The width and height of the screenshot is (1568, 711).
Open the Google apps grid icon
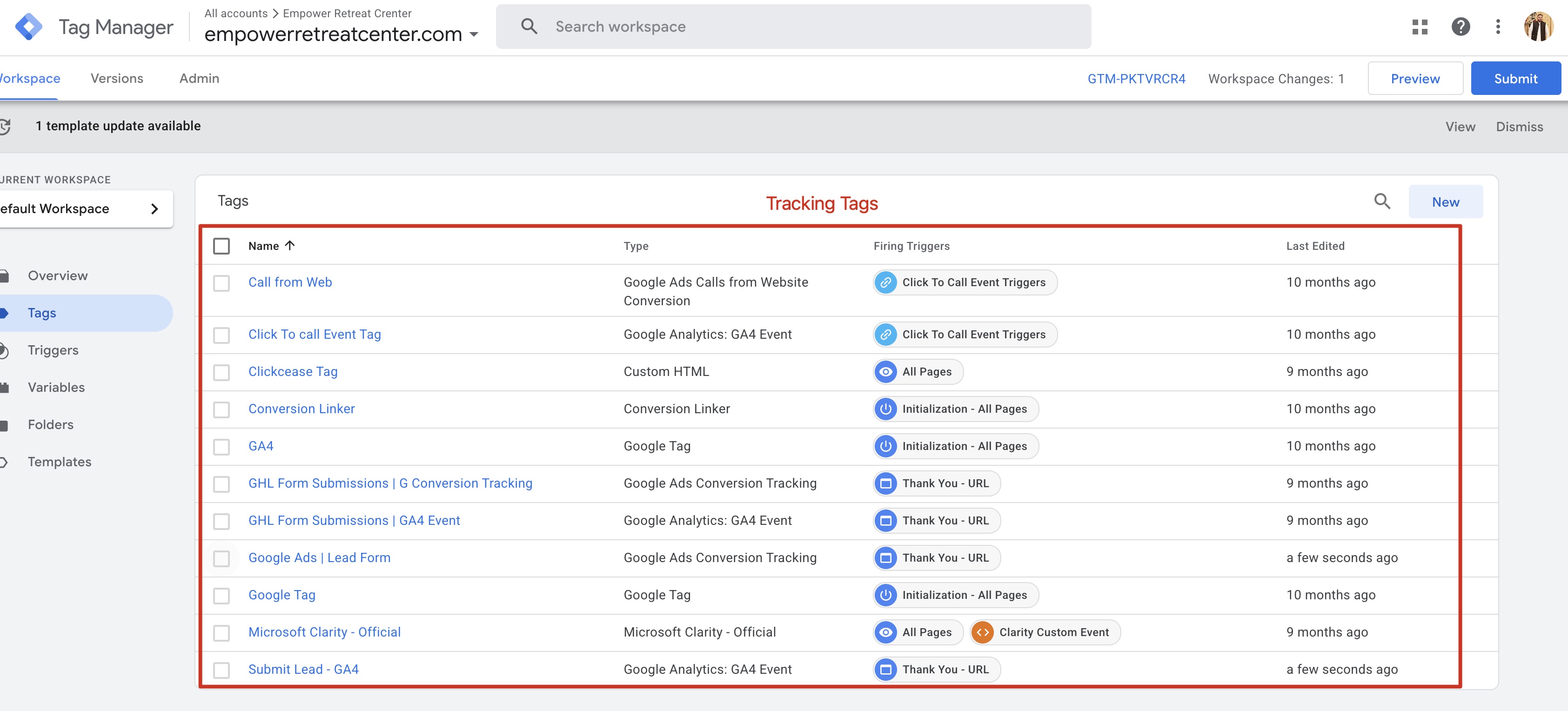1420,27
